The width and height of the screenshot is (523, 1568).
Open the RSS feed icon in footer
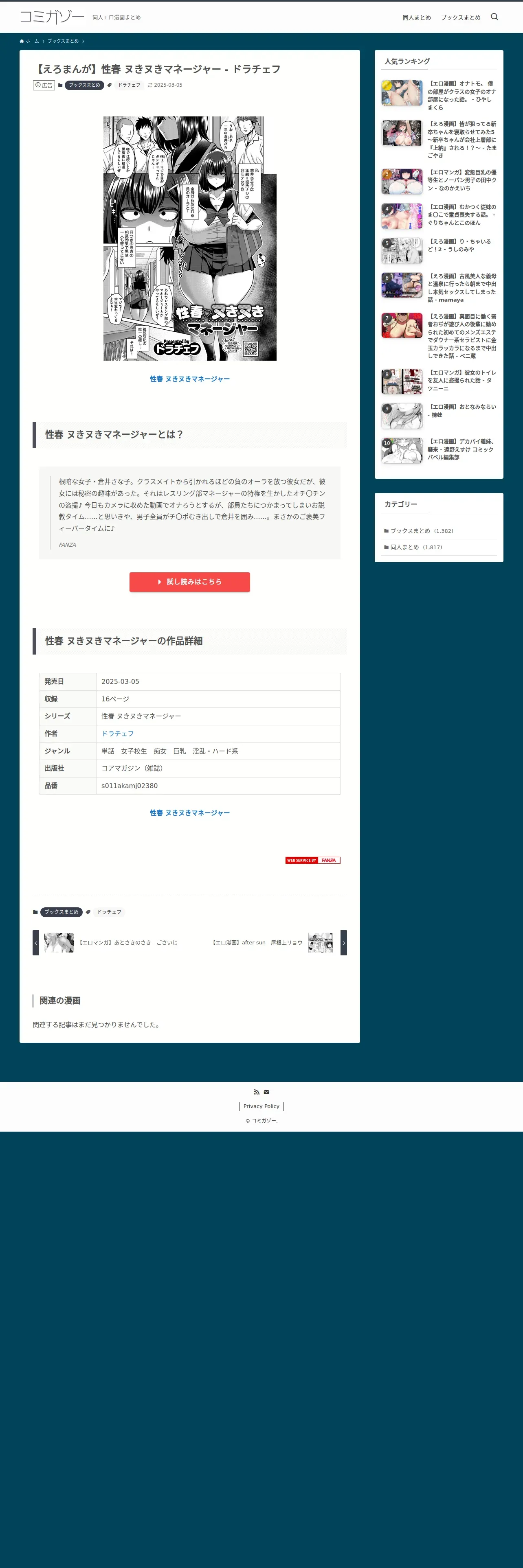click(256, 1092)
